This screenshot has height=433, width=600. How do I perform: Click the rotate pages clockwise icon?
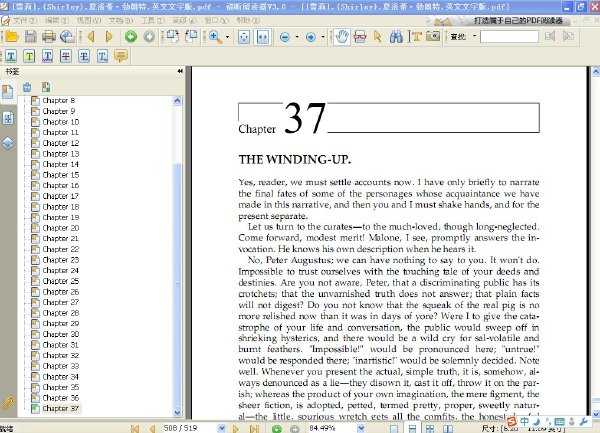pyautogui.click(x=172, y=37)
